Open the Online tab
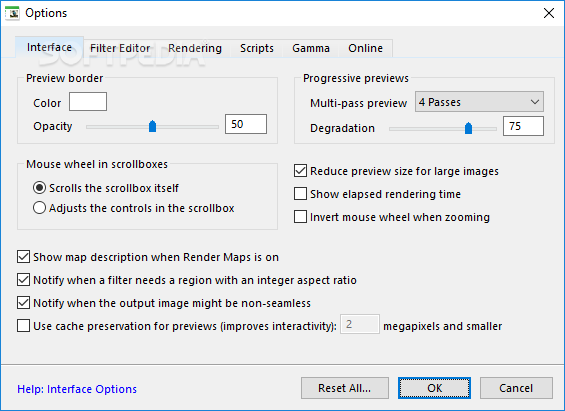The image size is (565, 411). click(365, 48)
